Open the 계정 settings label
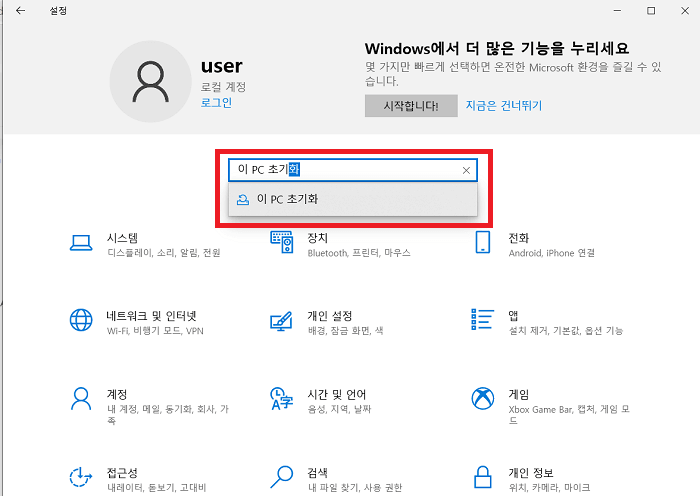The image size is (700, 496). pos(117,395)
